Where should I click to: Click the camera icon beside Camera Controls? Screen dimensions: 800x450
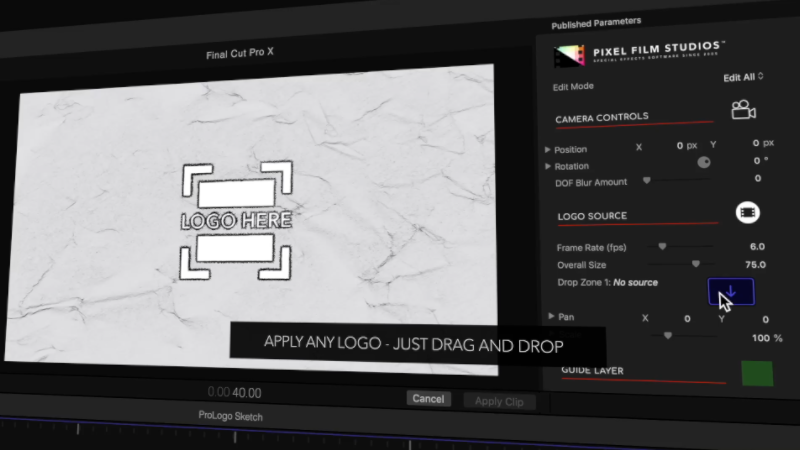743,109
